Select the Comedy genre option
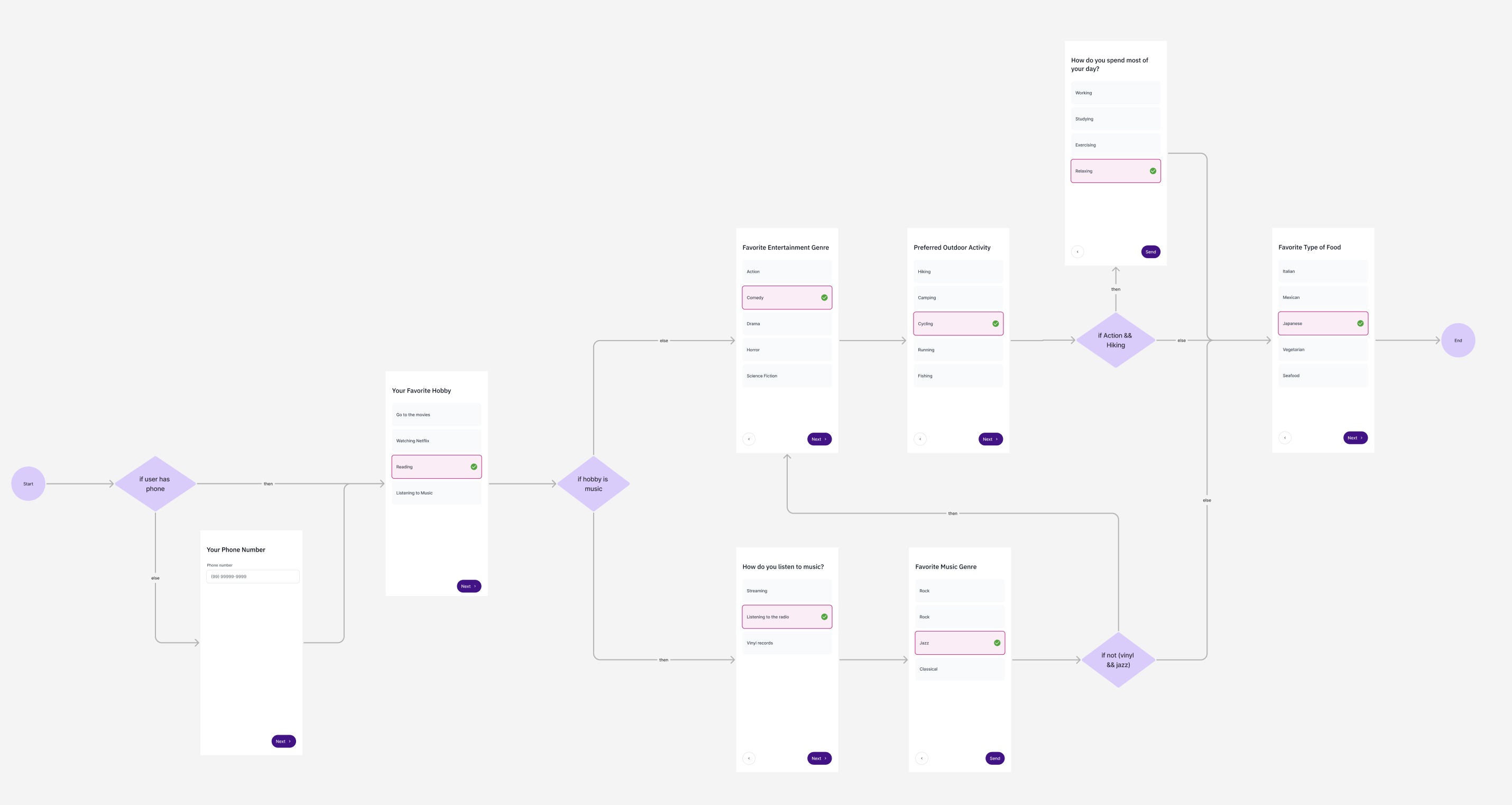1512x805 pixels. coord(787,298)
